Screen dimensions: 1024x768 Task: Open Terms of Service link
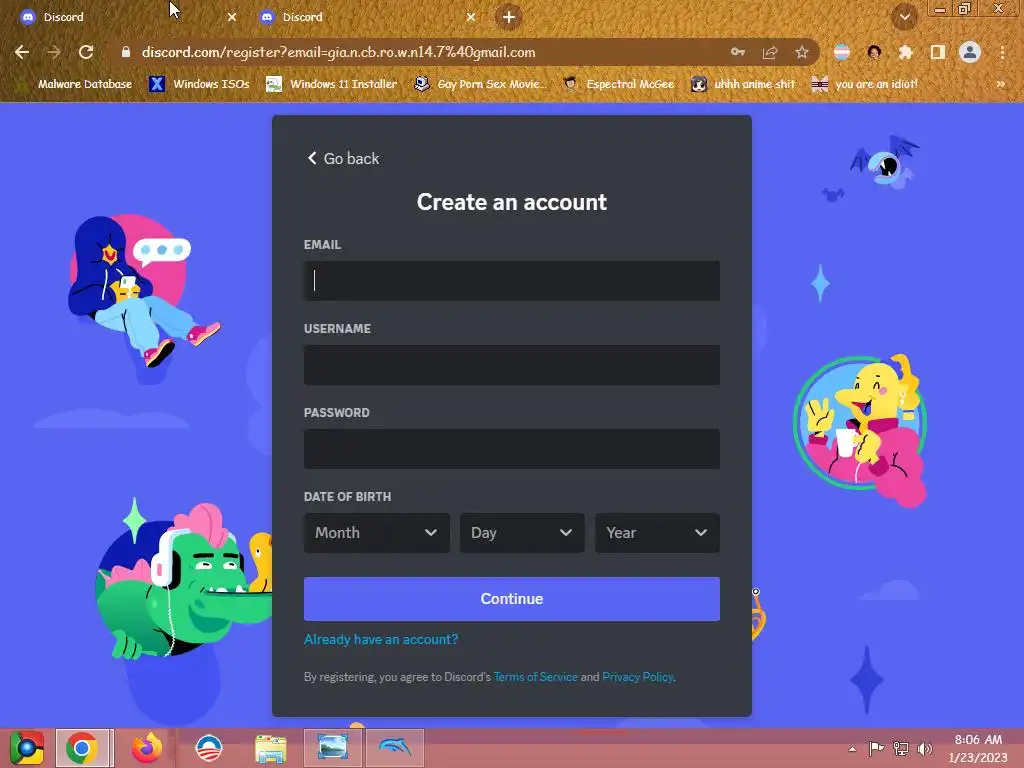pyautogui.click(x=536, y=677)
